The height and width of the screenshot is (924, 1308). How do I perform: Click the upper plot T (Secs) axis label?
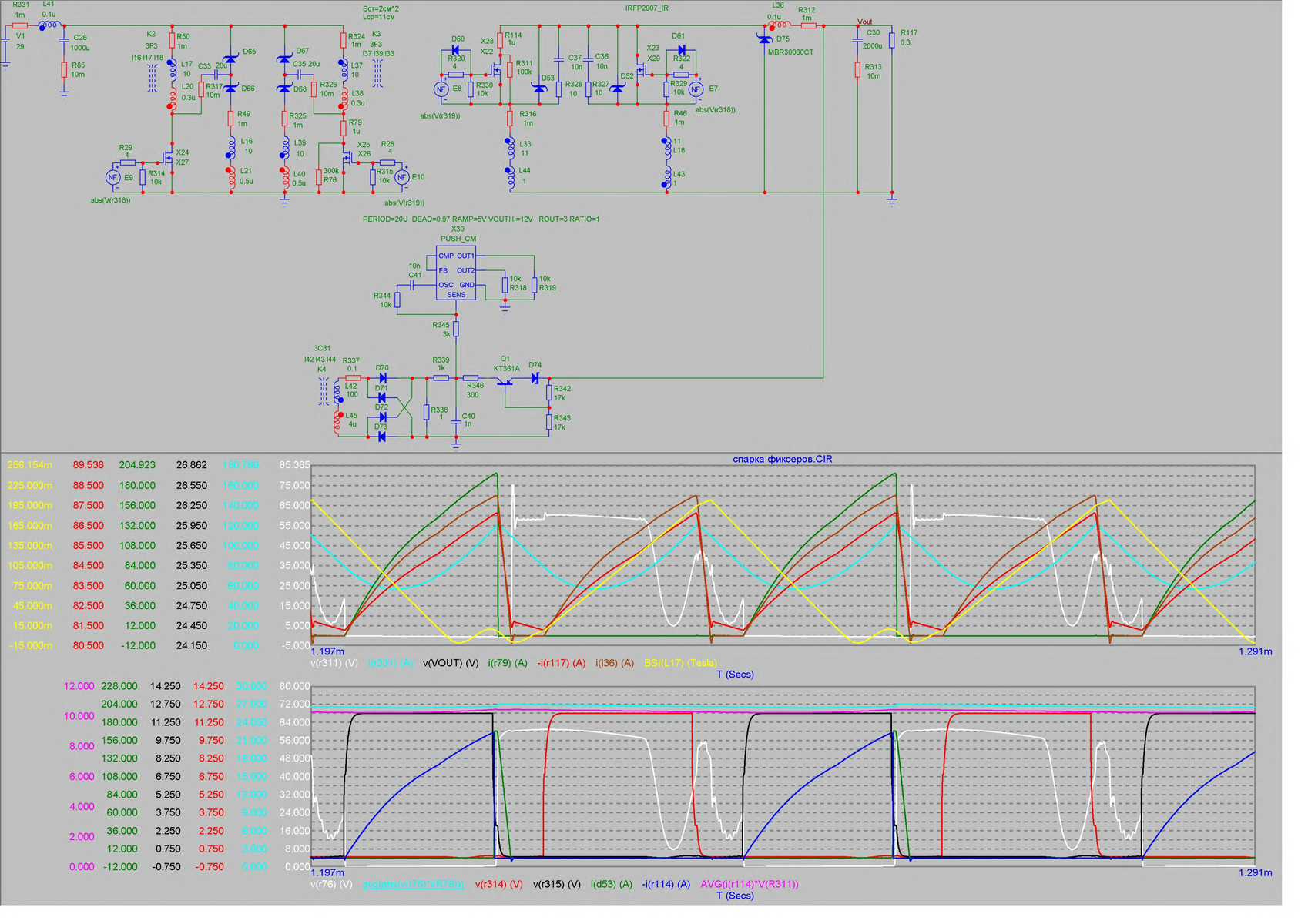coord(735,675)
